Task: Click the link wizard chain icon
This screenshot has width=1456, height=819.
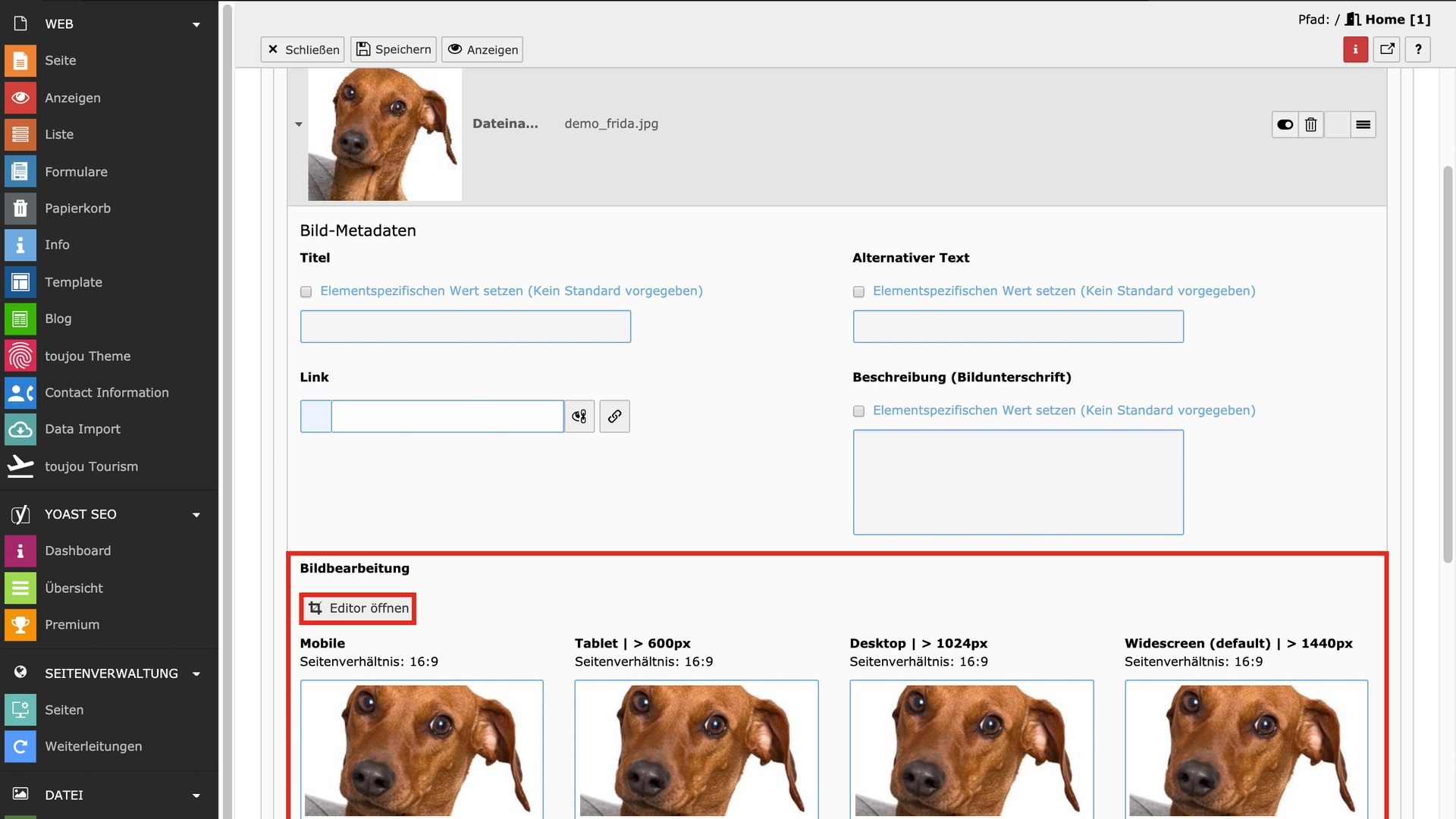Action: tap(614, 416)
